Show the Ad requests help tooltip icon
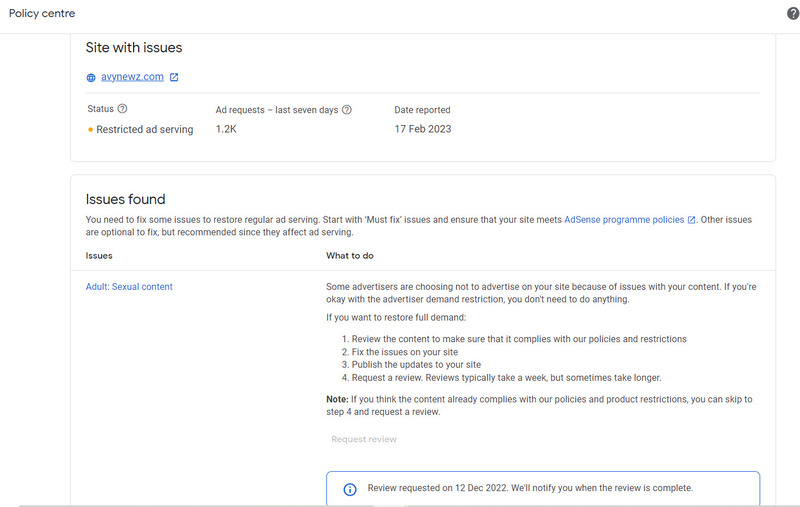The image size is (800, 507). pos(347,110)
